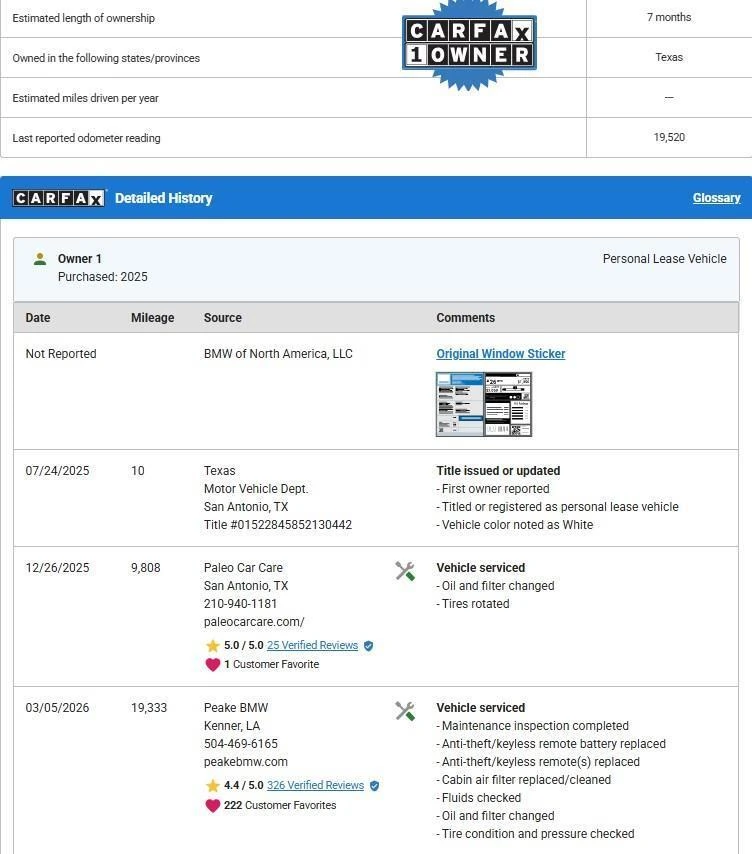This screenshot has height=854, width=752.
Task: Click the heart icon by 1 Customer Favorite
Action: tap(212, 664)
